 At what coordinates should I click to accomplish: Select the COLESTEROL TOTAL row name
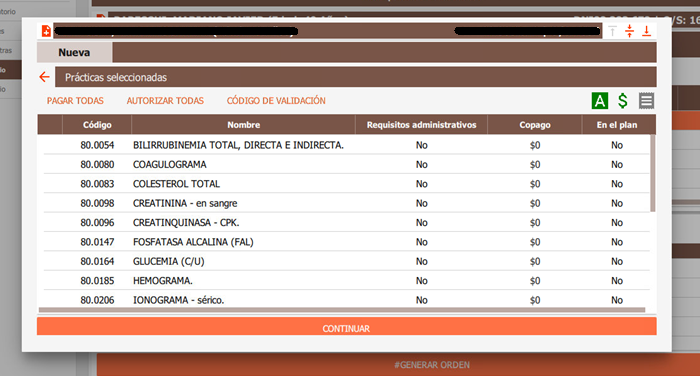[x=176, y=184]
